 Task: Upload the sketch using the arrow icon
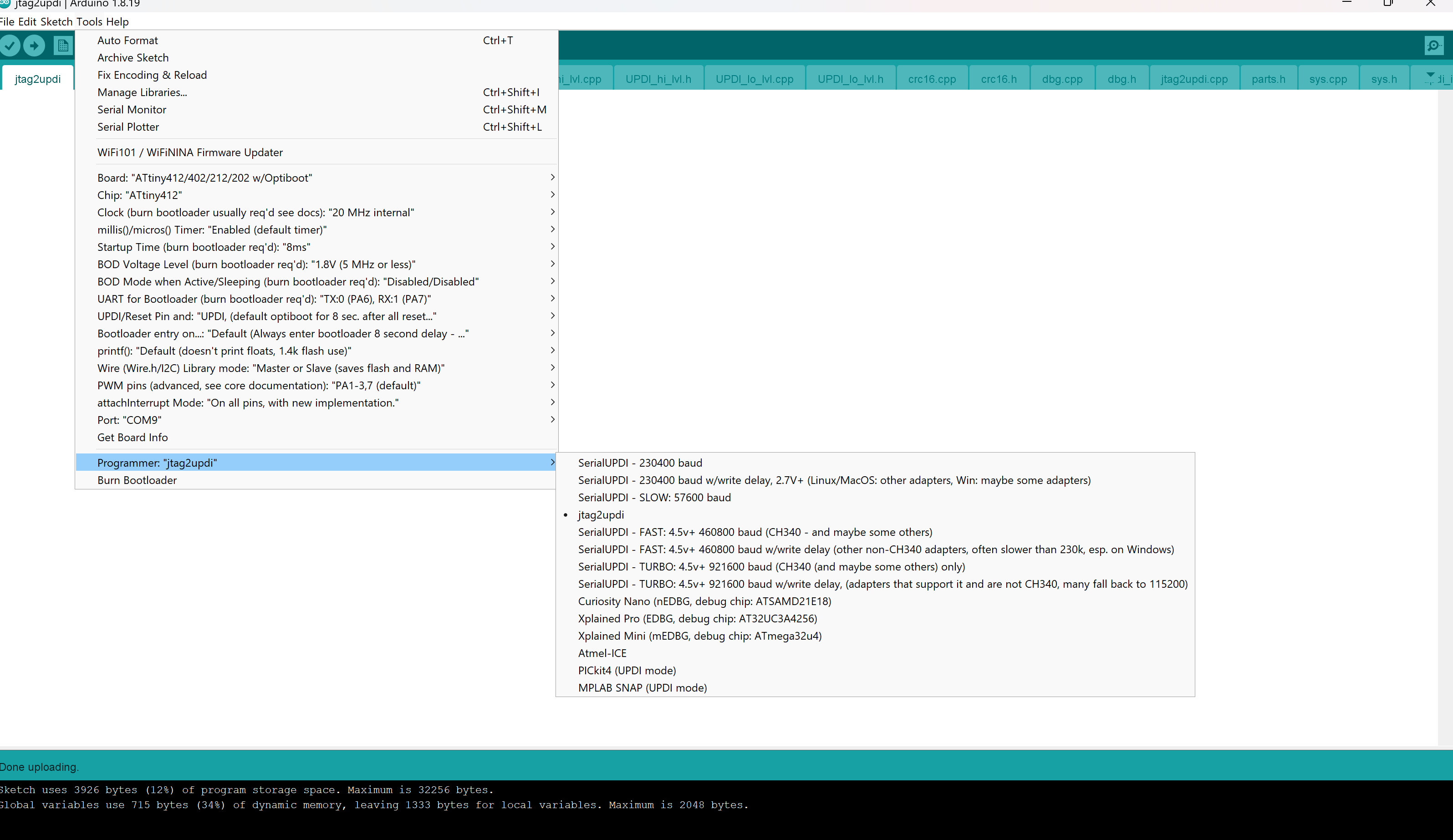34,46
